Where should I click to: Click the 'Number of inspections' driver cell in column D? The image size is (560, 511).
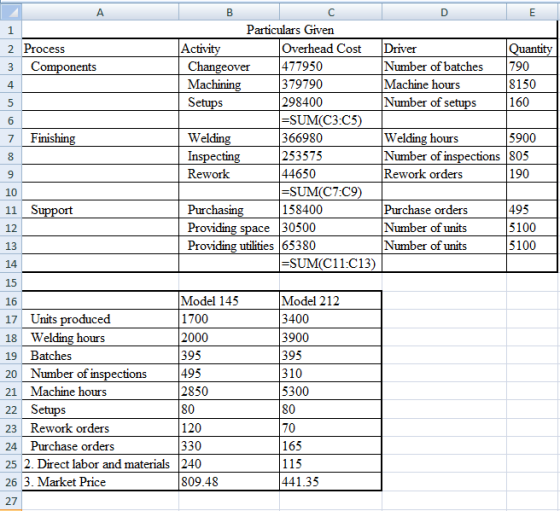(444, 156)
